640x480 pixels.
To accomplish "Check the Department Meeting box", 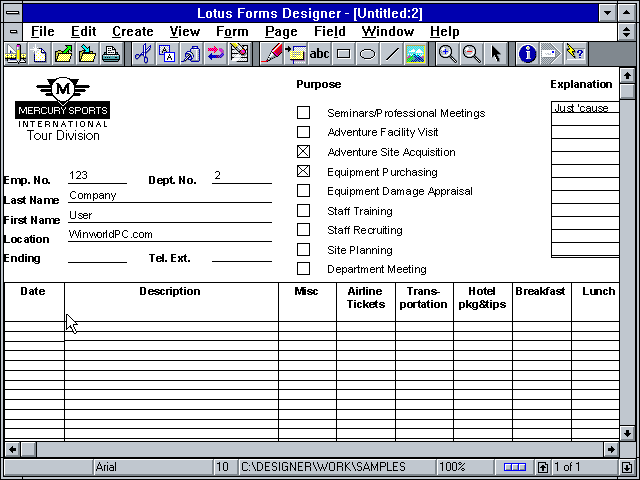I will pos(303,269).
